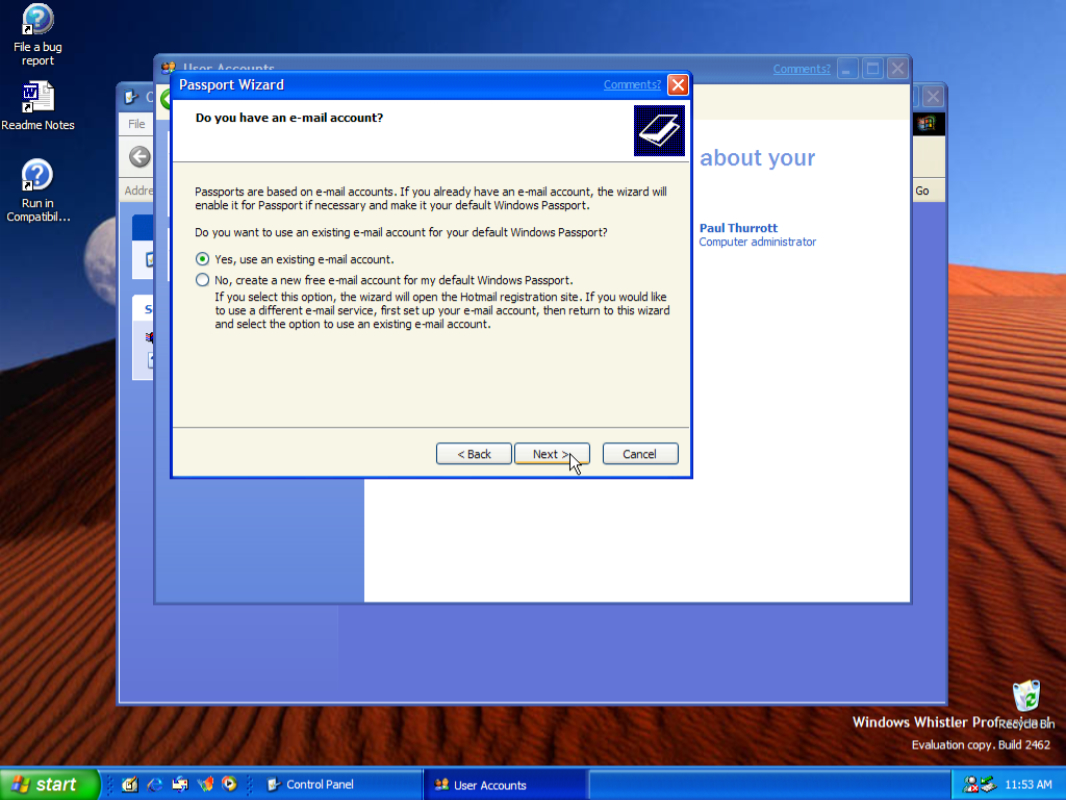Click the system tray network icon
This screenshot has width=1066, height=800.
[978, 785]
